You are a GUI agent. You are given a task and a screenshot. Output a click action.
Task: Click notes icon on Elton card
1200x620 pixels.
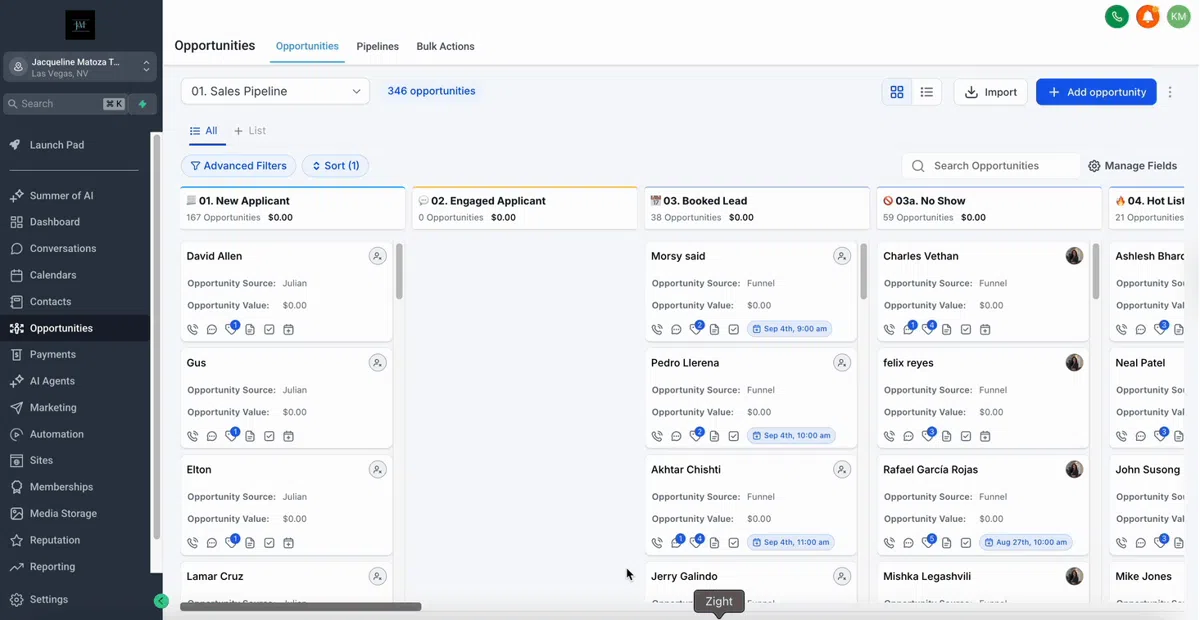tap(250, 543)
